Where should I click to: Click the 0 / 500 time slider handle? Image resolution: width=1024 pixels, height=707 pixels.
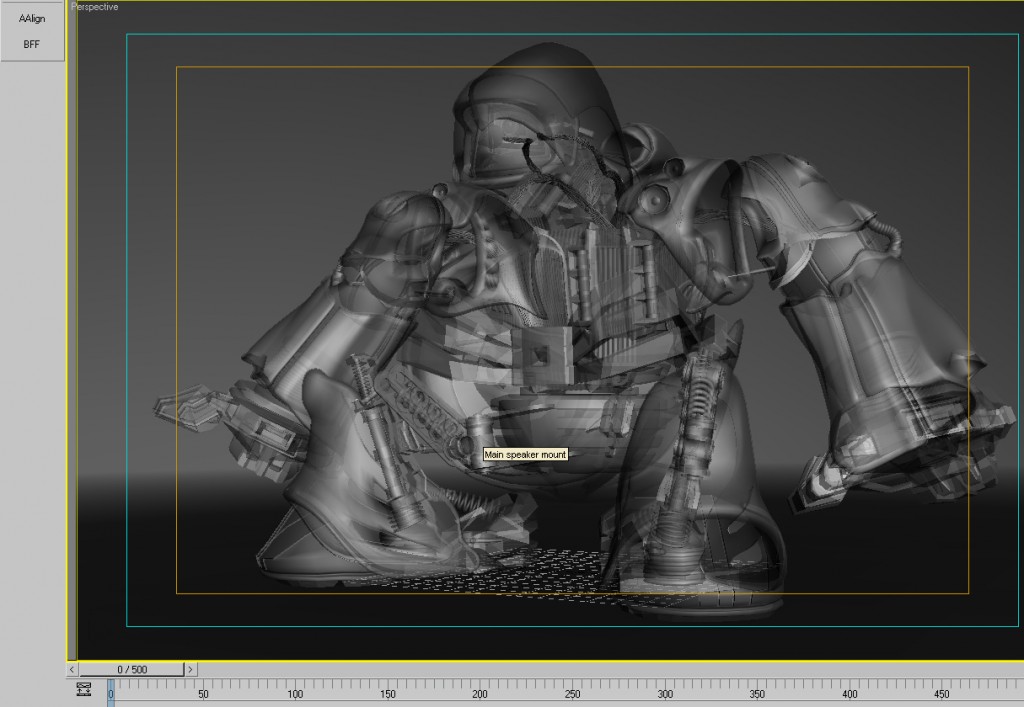coord(131,669)
